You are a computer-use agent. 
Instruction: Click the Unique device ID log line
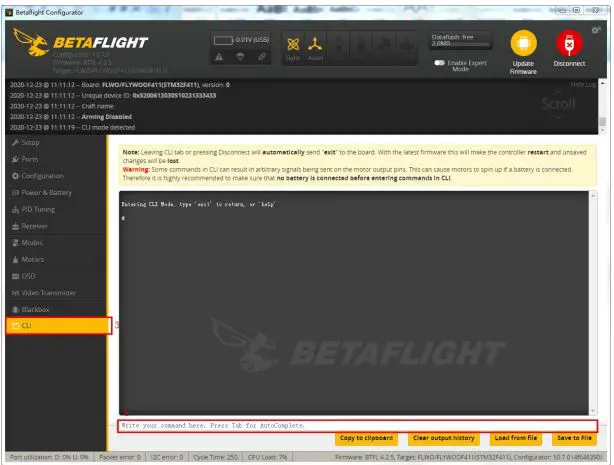pos(113,96)
